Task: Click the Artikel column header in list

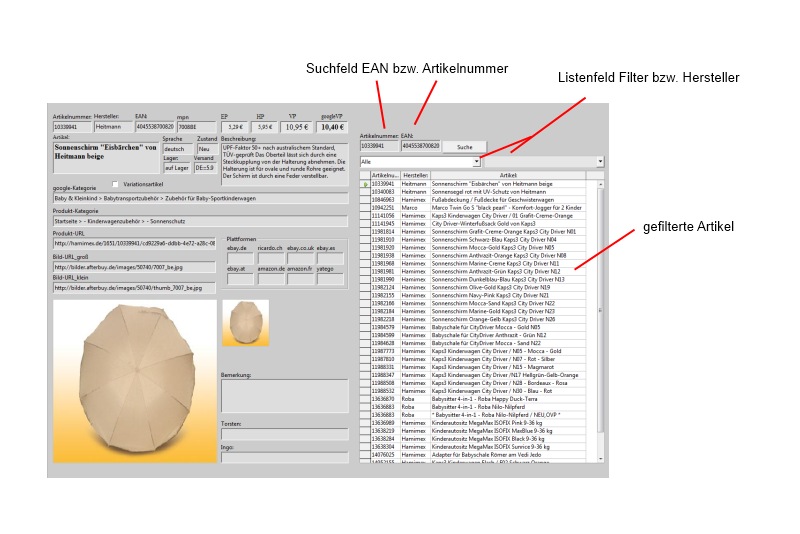Action: 508,175
